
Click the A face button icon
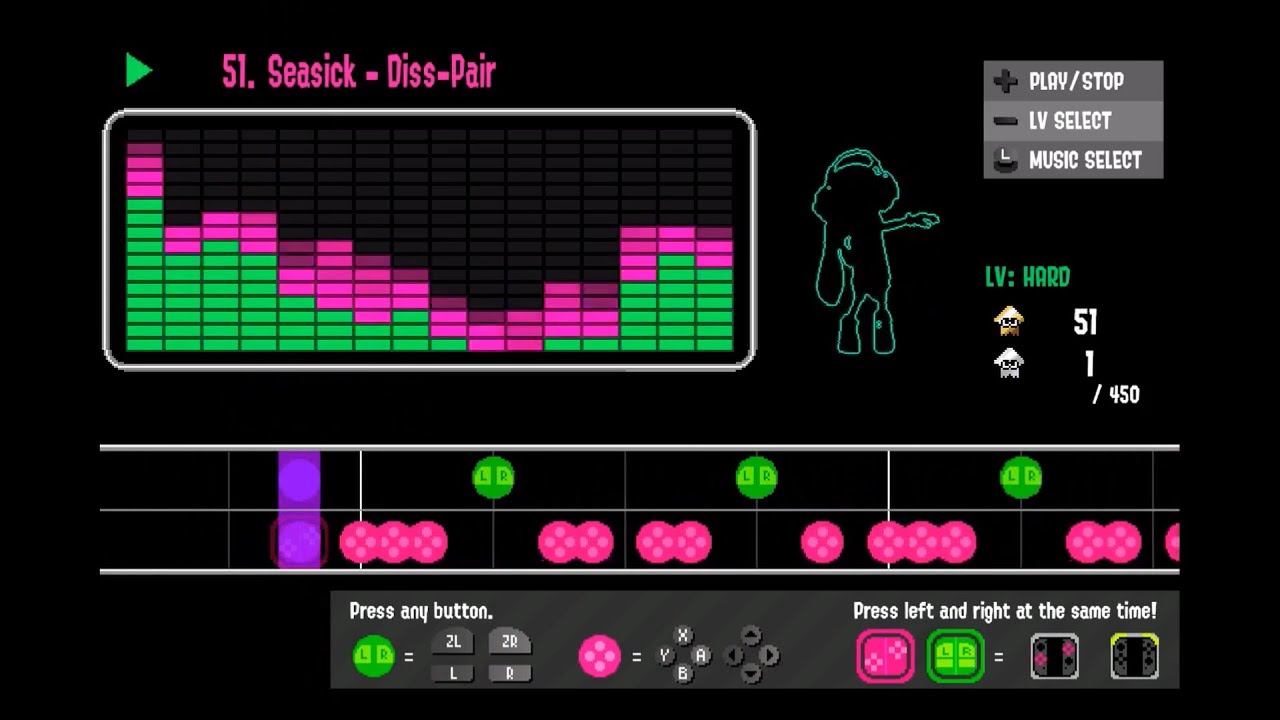tap(701, 656)
